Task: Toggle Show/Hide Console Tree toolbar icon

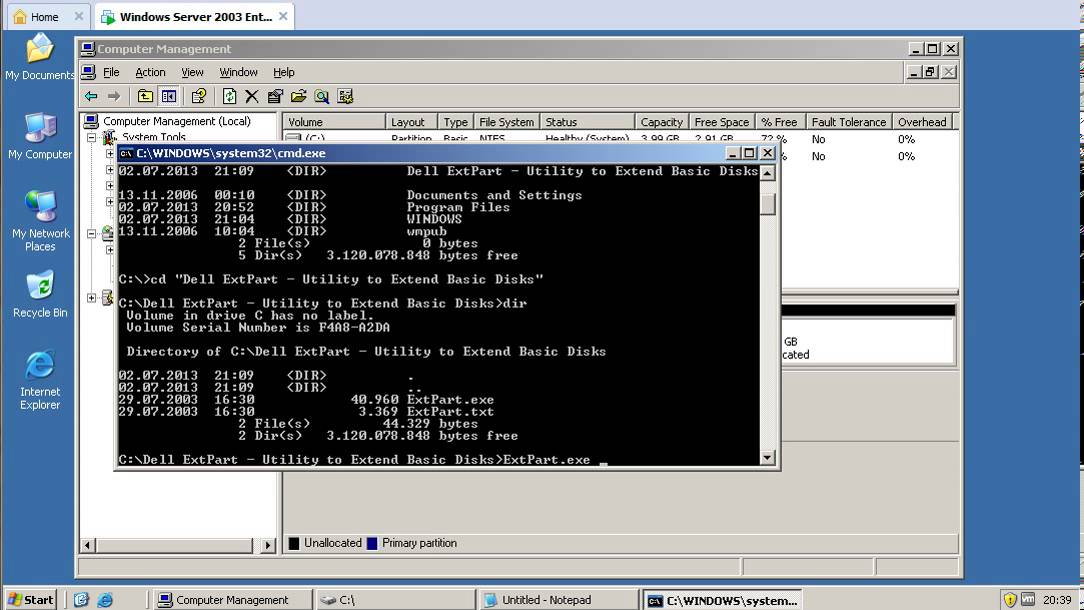Action: tap(169, 96)
